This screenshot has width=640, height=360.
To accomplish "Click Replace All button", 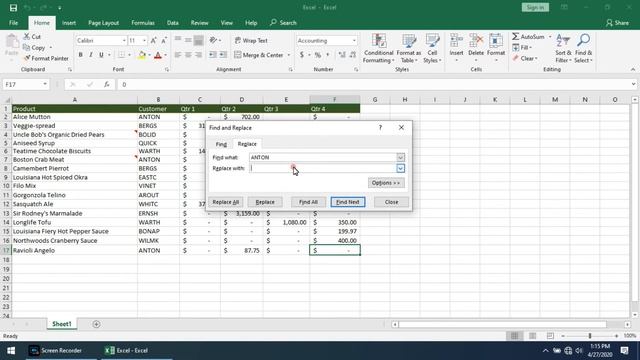I will point(226,202).
